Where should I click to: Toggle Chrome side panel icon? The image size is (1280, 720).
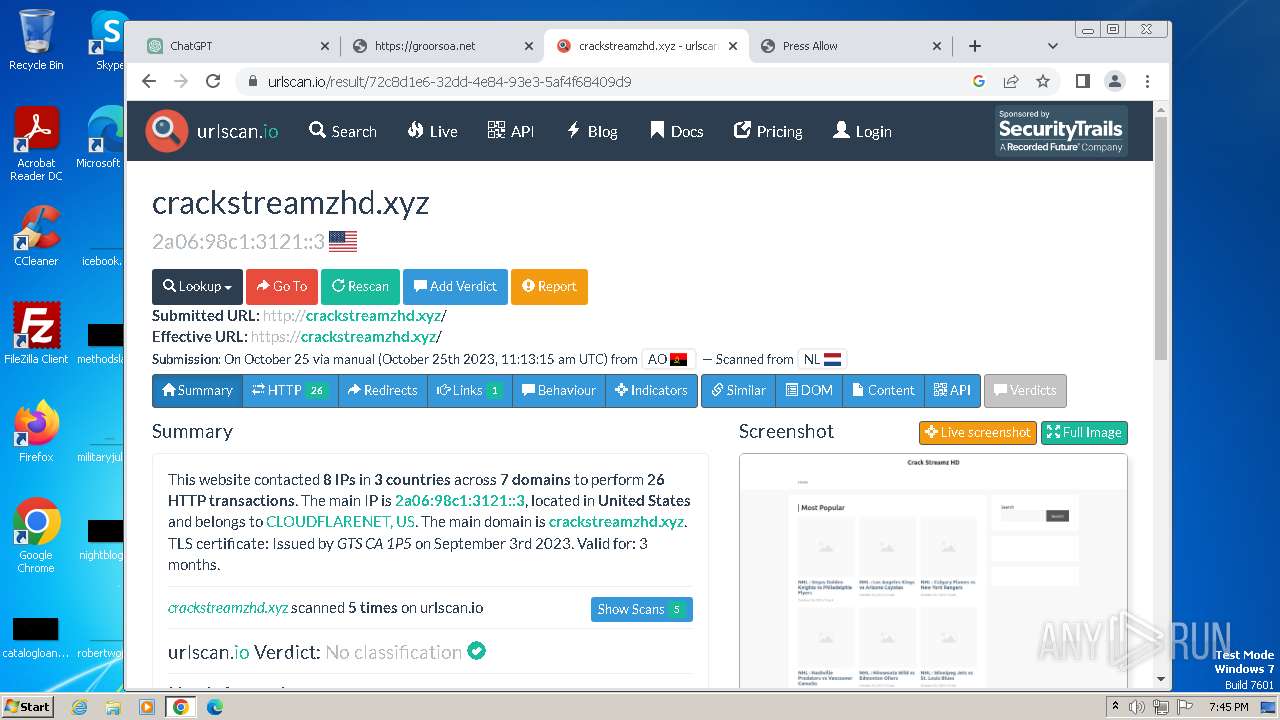coord(1082,82)
